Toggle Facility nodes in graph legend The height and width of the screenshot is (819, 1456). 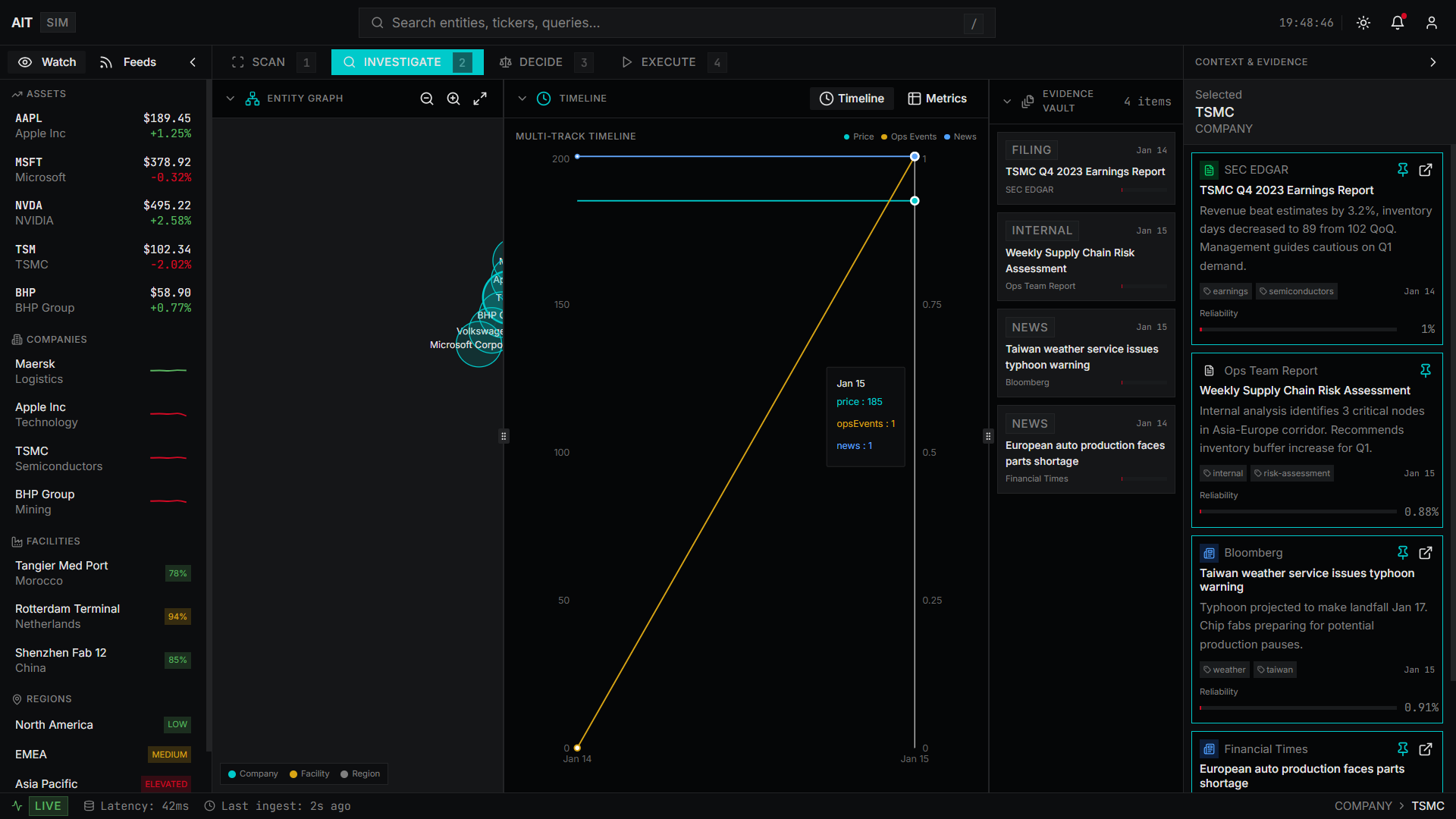point(309,774)
